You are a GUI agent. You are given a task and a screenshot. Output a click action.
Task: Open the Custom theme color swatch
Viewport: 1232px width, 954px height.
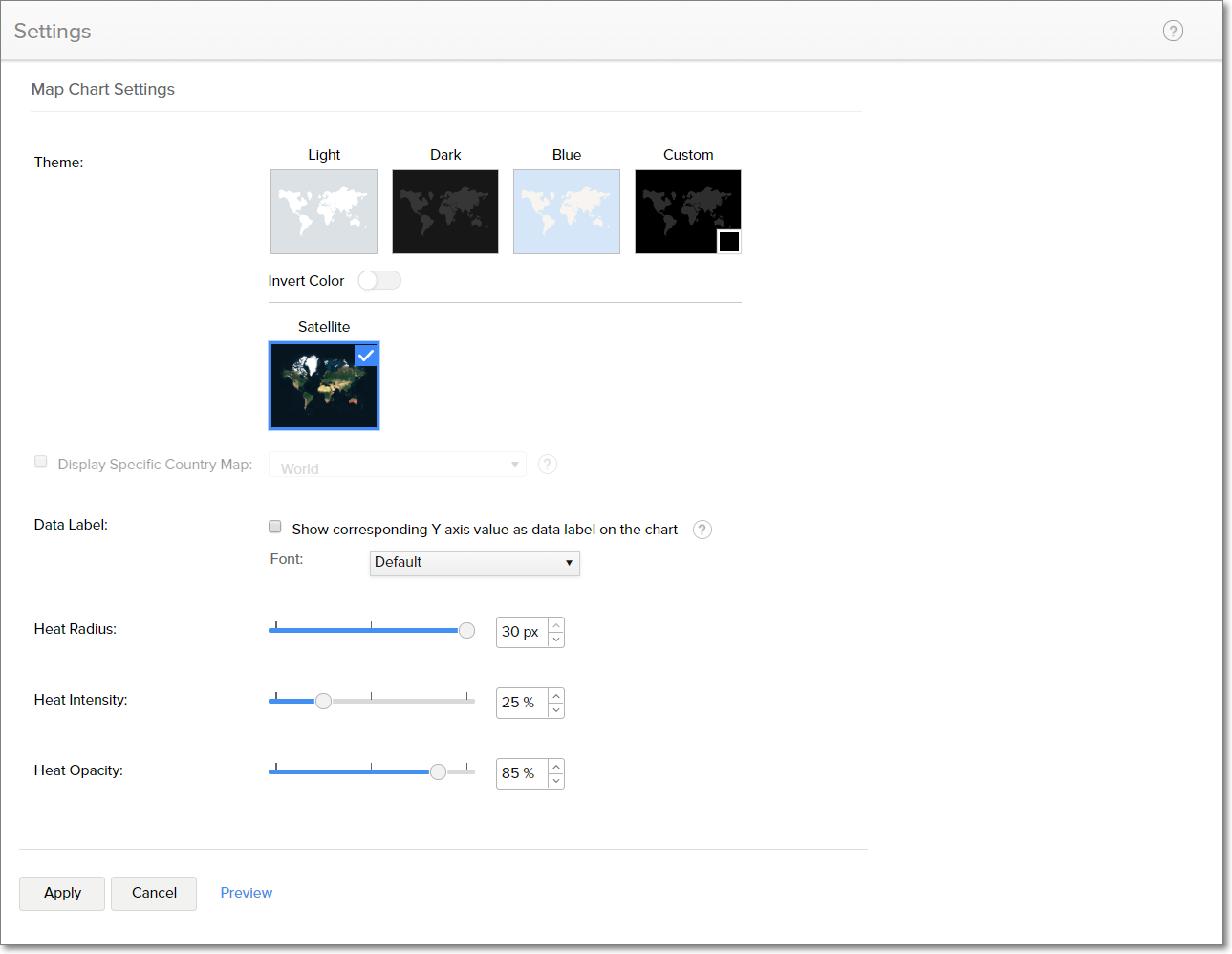coord(728,242)
